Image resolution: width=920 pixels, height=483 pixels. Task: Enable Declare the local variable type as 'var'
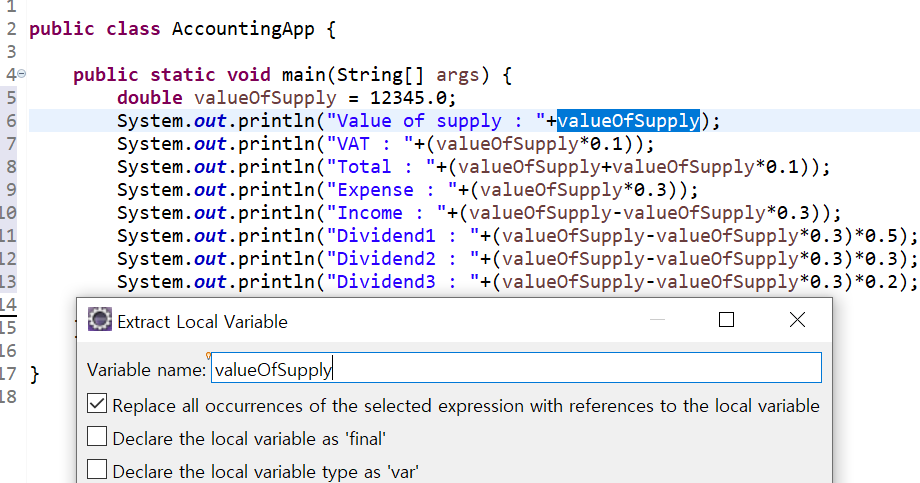point(97,470)
